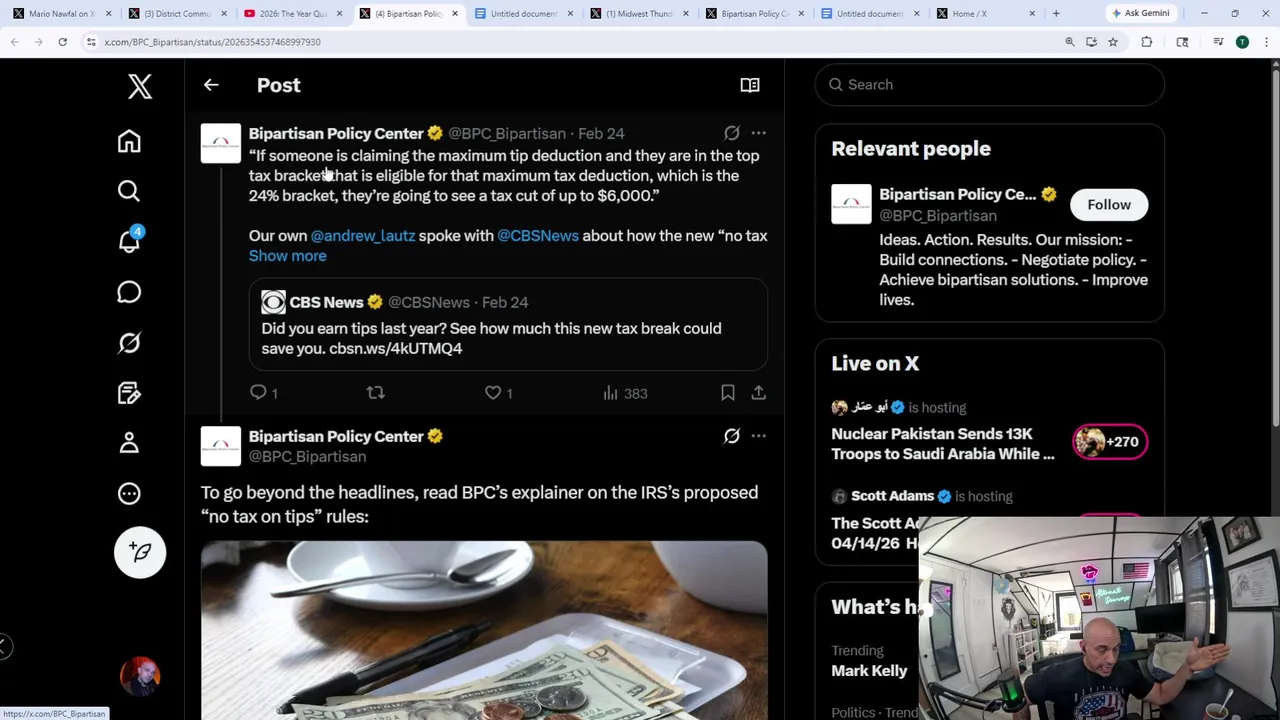Open the tips money image thumbnail
1280x720 pixels.
point(484,630)
